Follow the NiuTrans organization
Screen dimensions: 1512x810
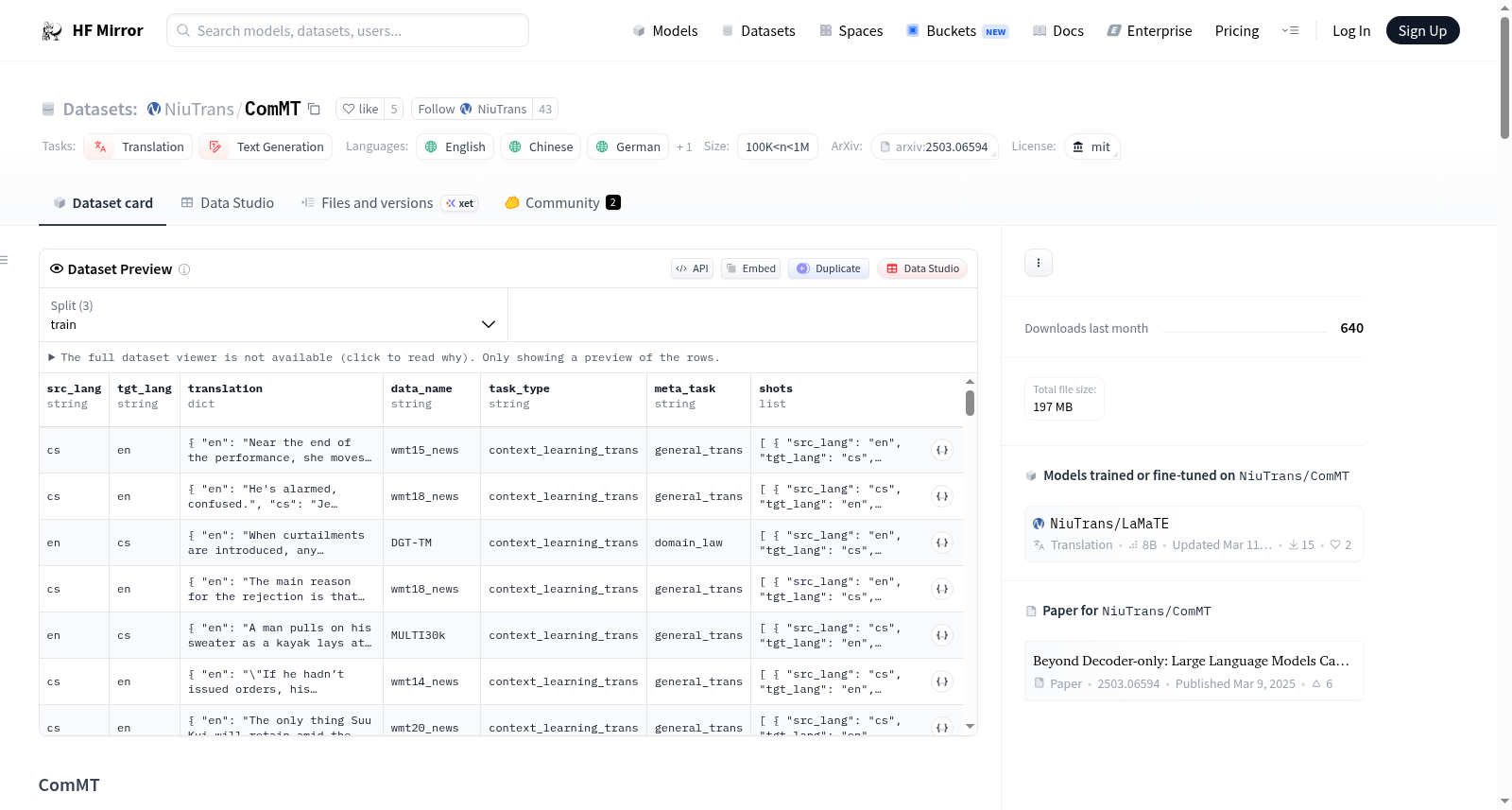[x=472, y=109]
